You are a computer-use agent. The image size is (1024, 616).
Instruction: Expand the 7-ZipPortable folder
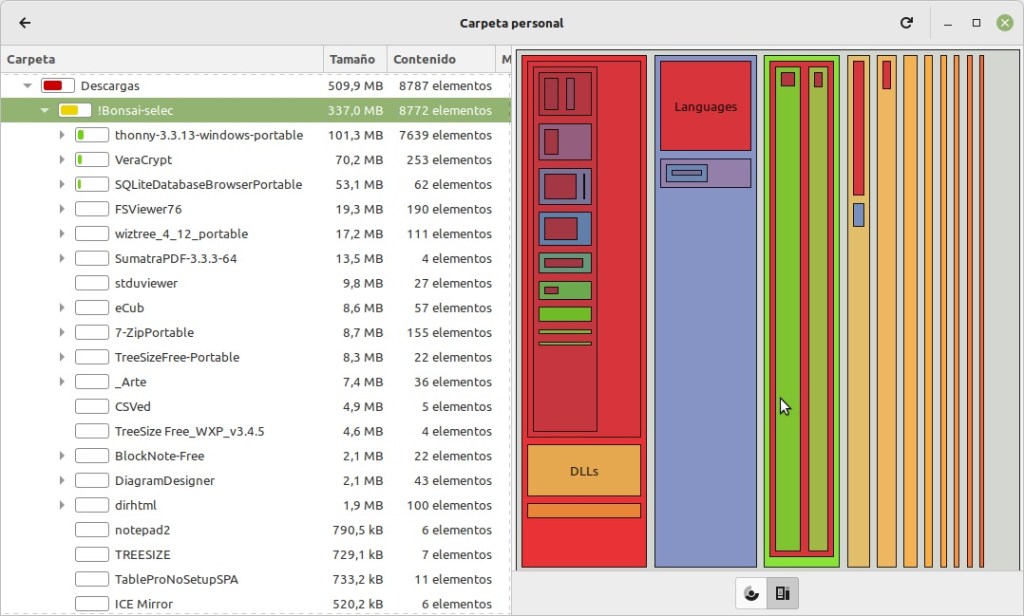pyautogui.click(x=62, y=333)
